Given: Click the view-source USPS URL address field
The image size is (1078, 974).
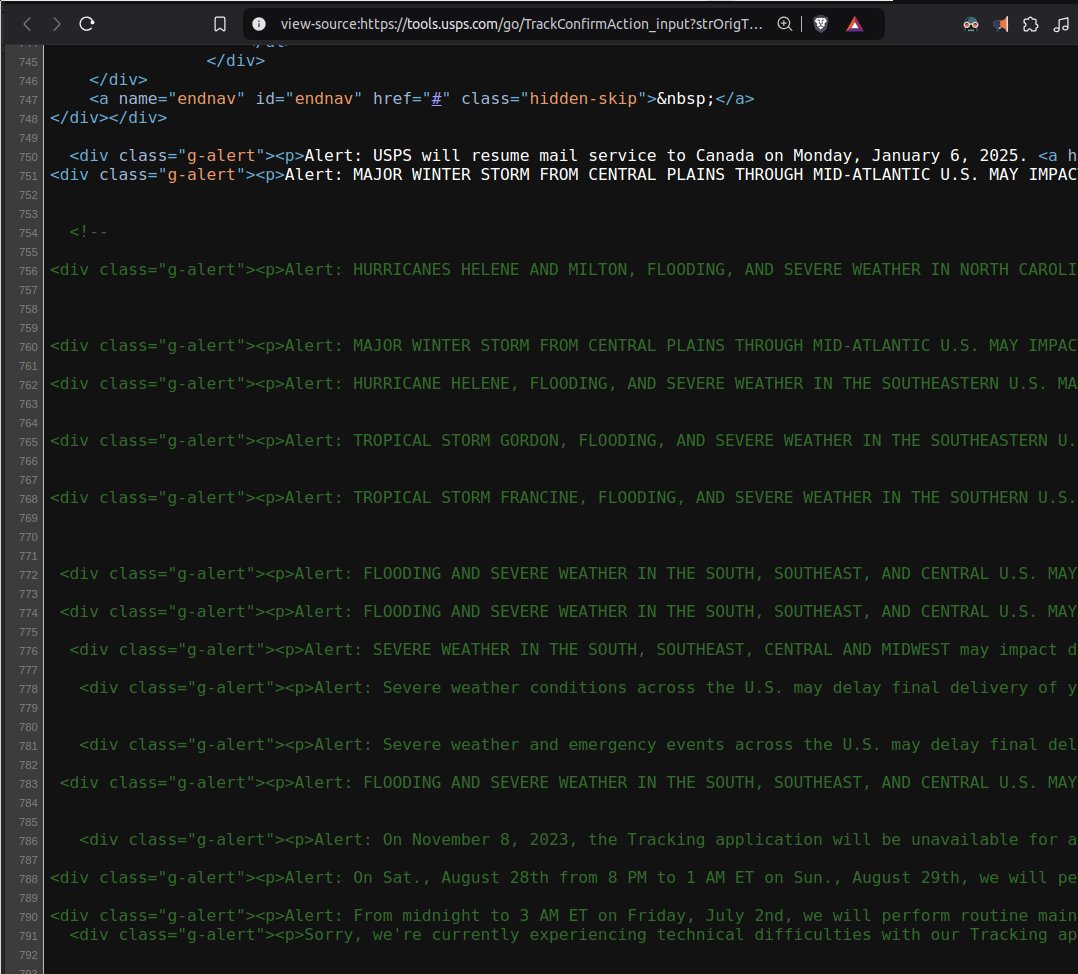Looking at the screenshot, I should [521, 24].
